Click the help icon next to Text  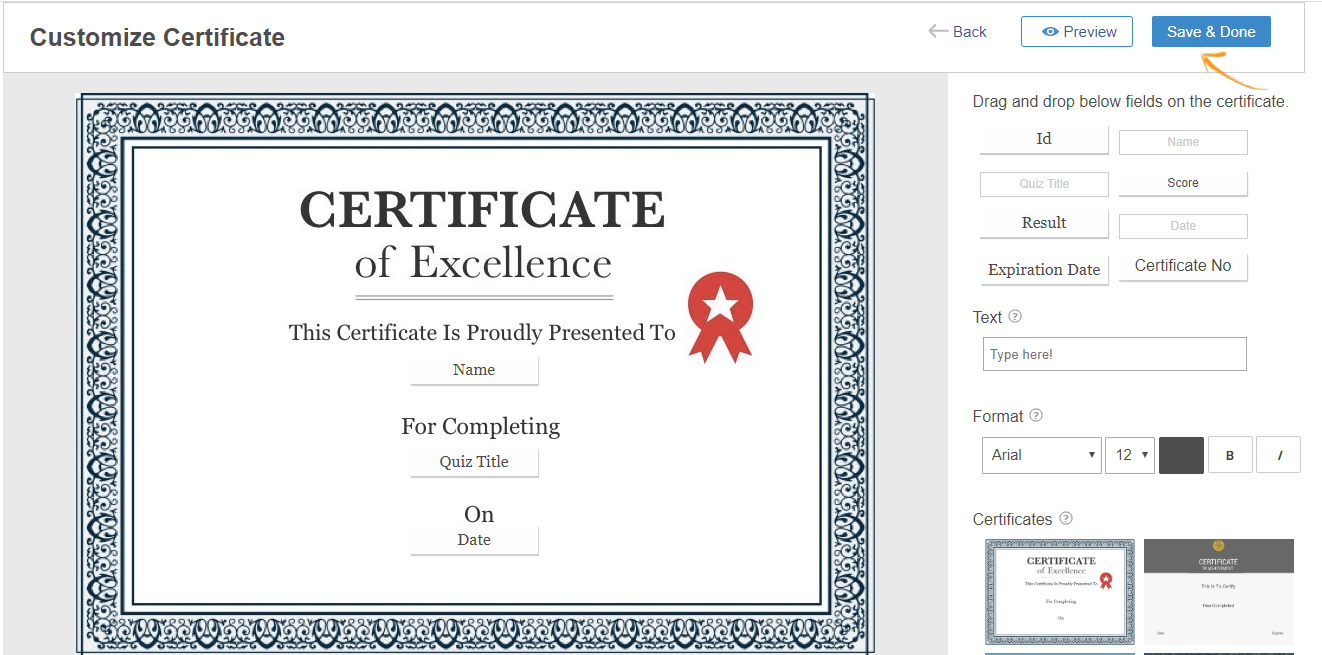[1015, 317]
